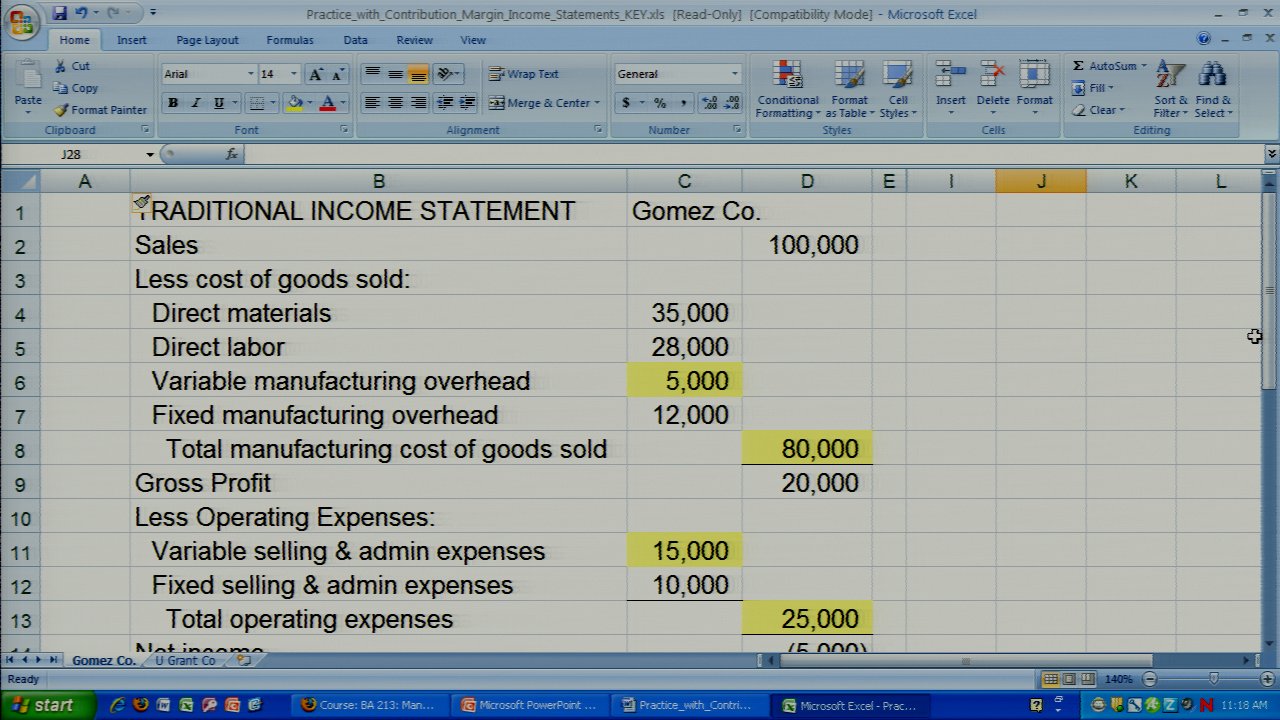1280x720 pixels.
Task: Open the General number format dropdown
Action: 734,74
